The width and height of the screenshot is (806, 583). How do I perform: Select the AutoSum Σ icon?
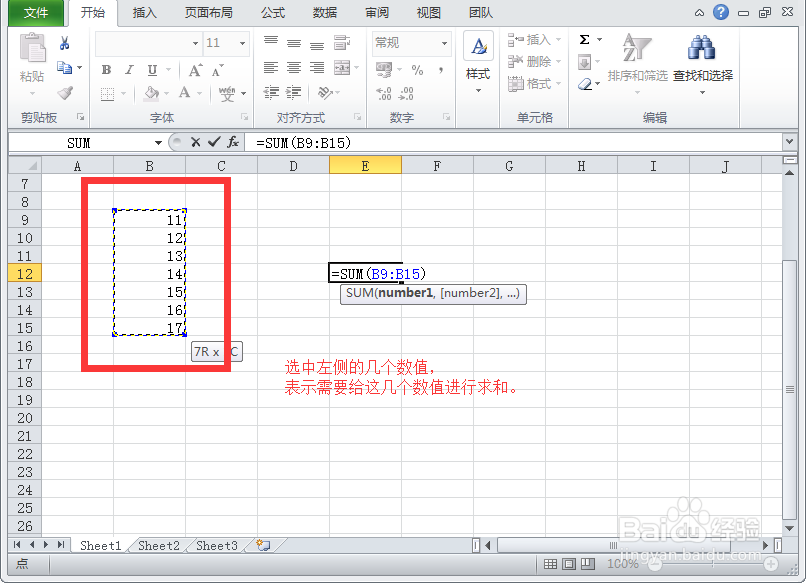pos(583,38)
